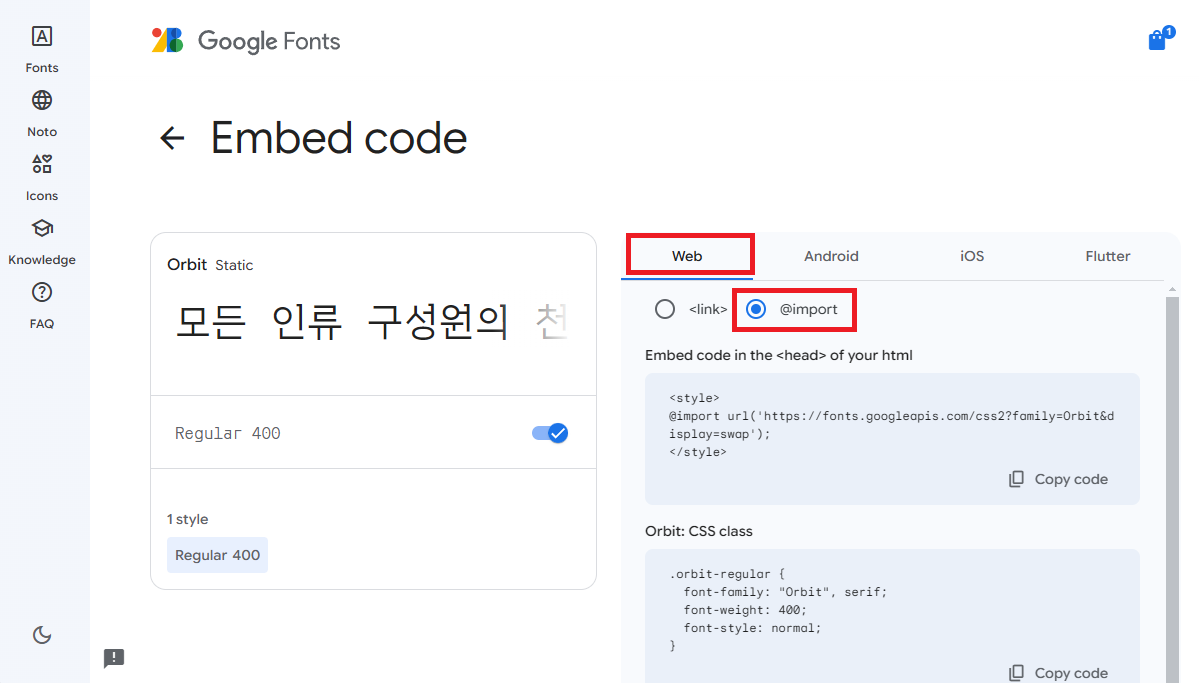
Task: Select the <link> radio option
Action: (x=664, y=309)
